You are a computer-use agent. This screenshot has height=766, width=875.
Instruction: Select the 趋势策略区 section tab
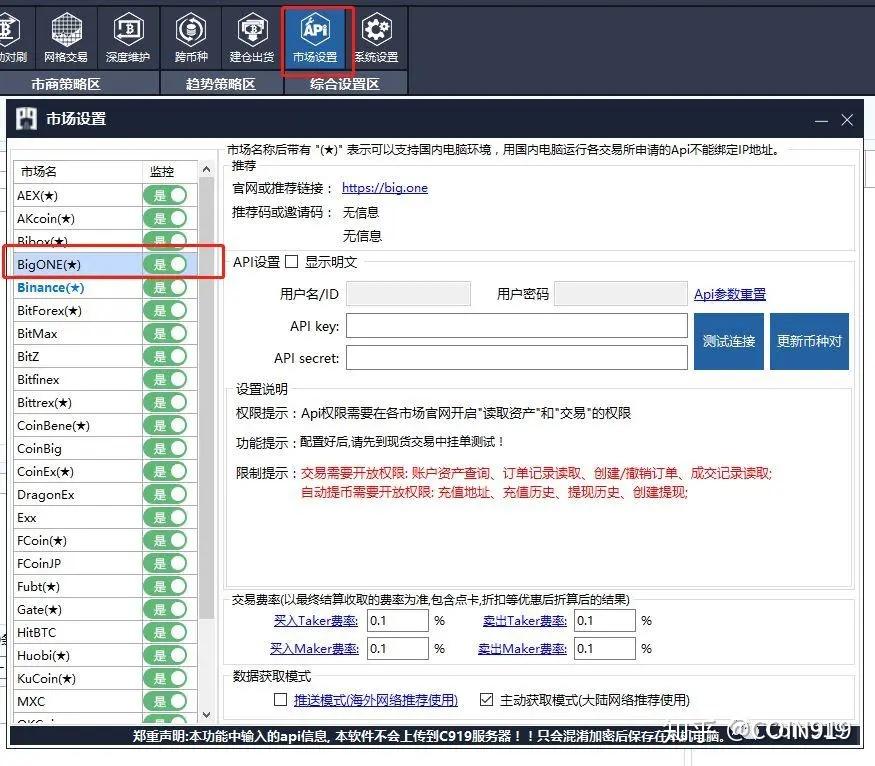(x=221, y=84)
